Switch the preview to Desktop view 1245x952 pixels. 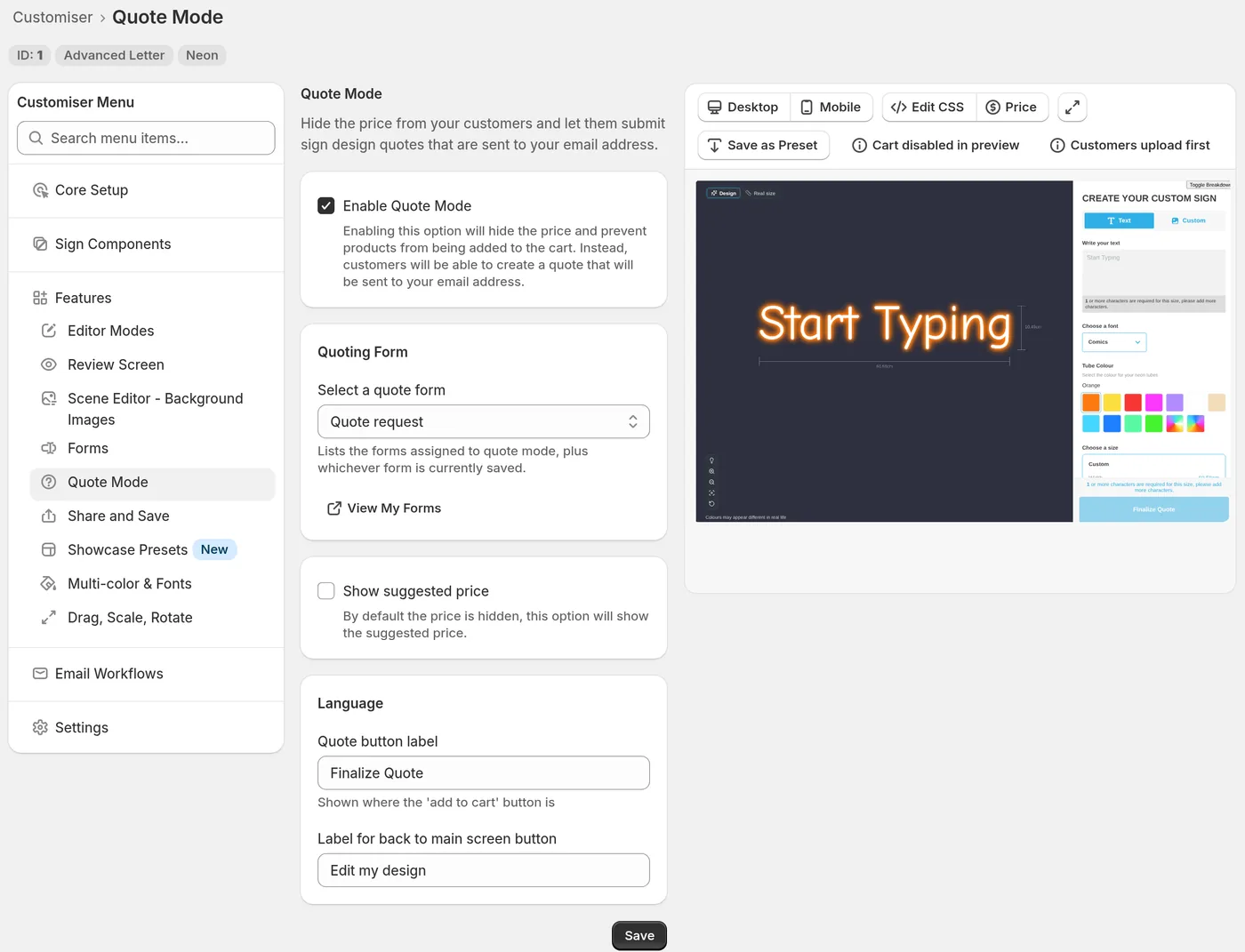click(x=743, y=108)
